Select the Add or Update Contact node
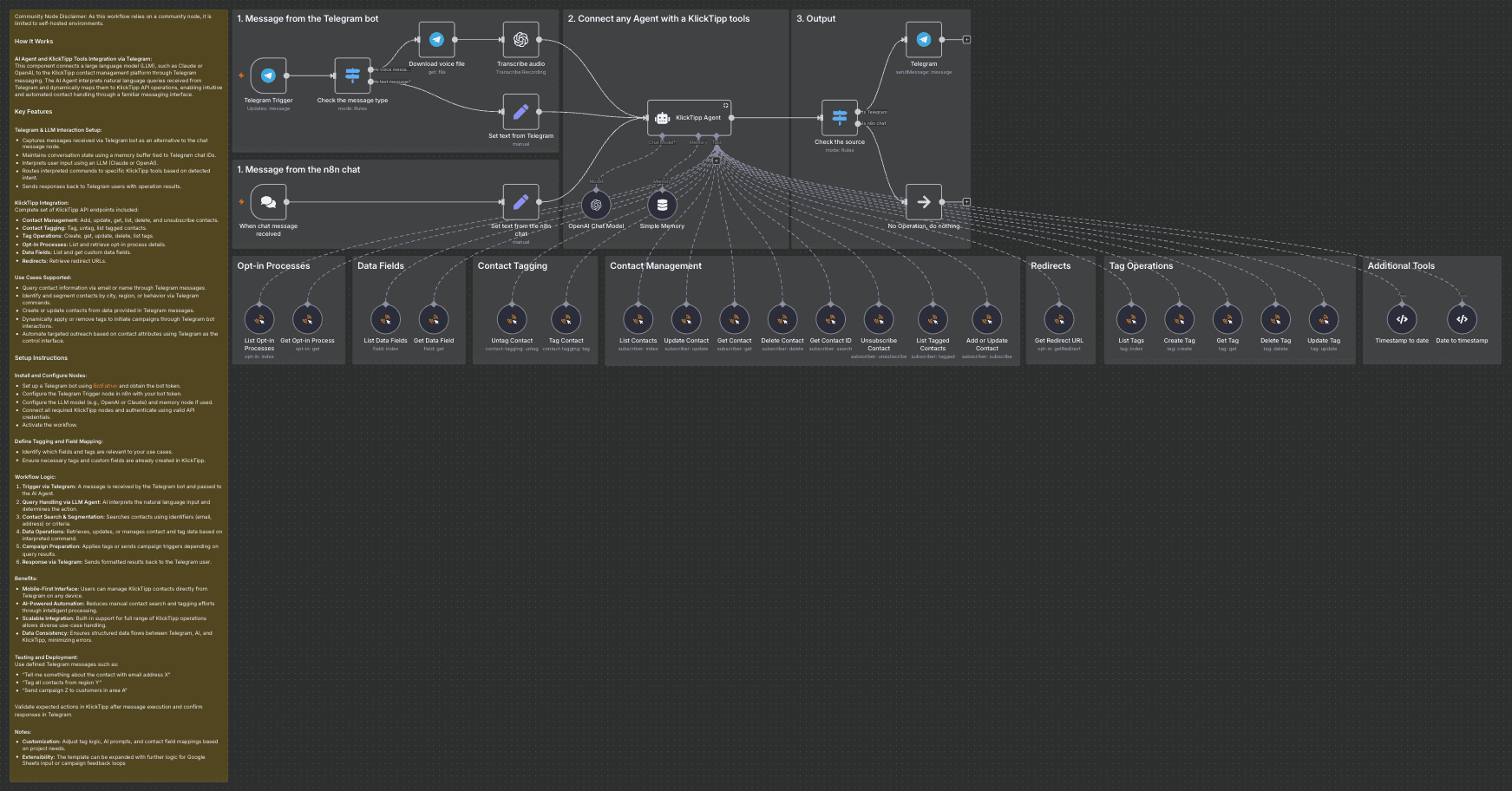 pyautogui.click(x=986, y=319)
